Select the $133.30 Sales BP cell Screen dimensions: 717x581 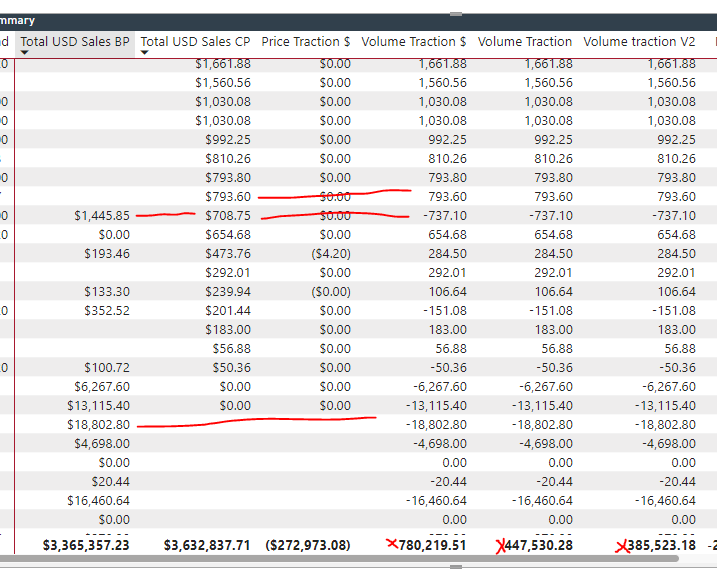tap(107, 292)
